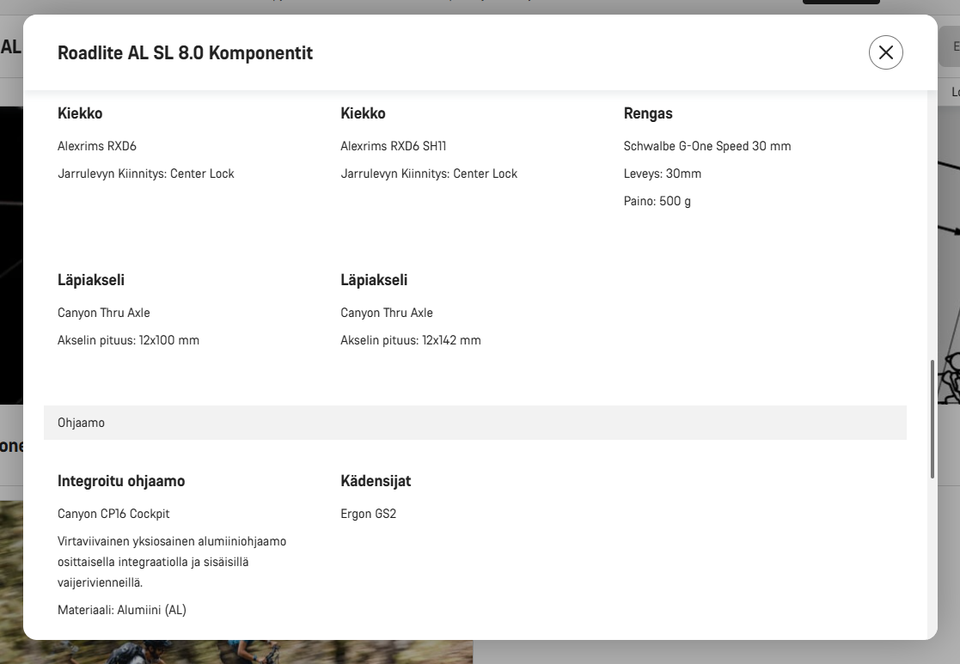Click Akselin pituus: 12x142 mm text
This screenshot has width=960, height=664.
[411, 340]
